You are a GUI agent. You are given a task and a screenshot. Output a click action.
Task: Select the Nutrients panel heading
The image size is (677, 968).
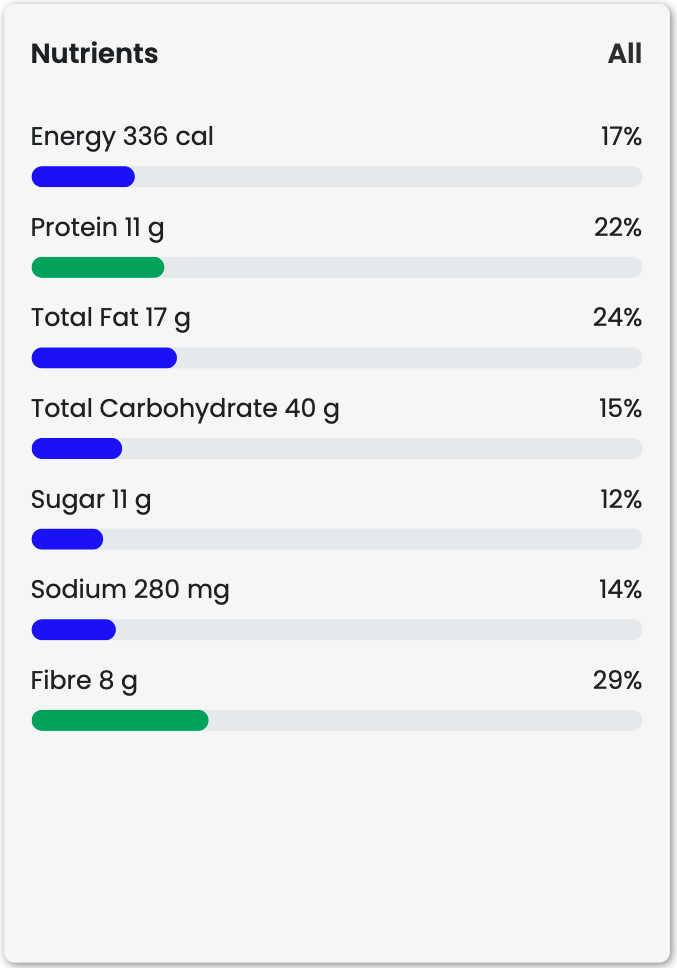coord(94,54)
